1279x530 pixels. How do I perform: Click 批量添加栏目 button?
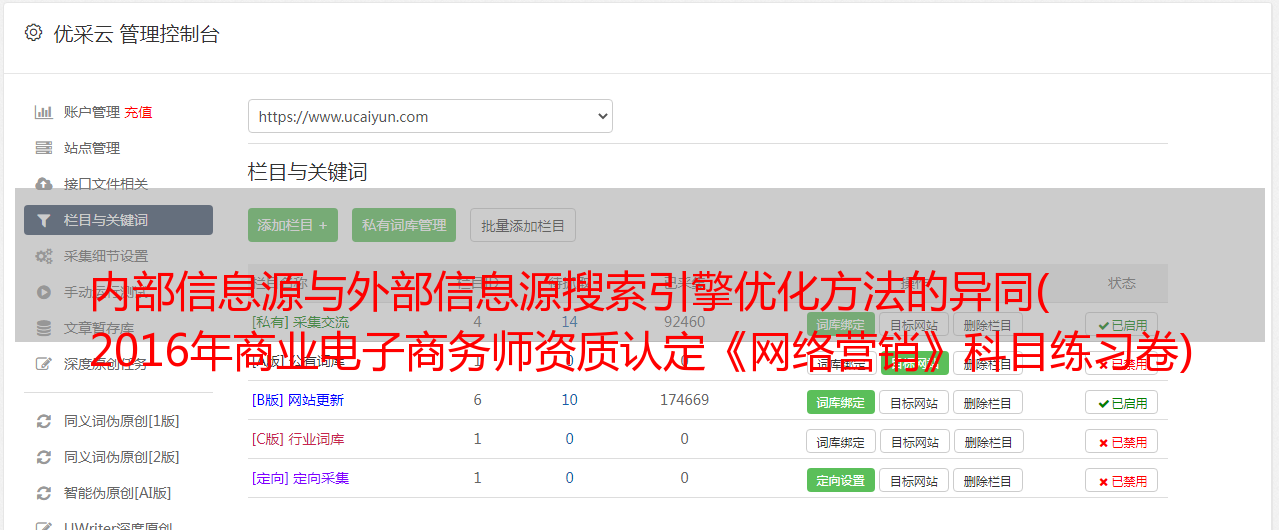523,225
